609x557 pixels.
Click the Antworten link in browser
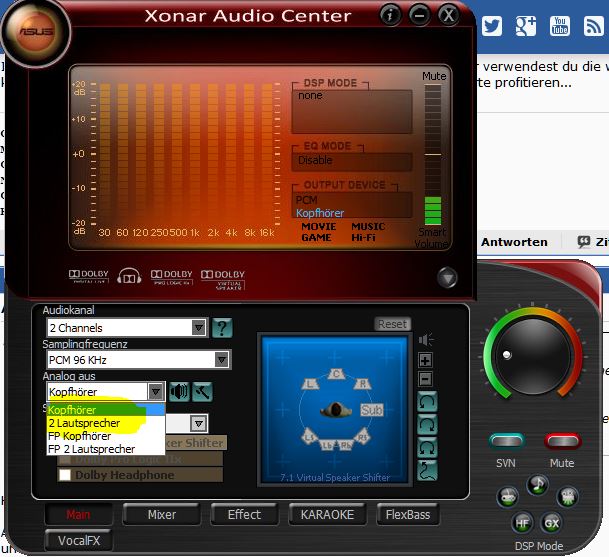click(x=514, y=242)
